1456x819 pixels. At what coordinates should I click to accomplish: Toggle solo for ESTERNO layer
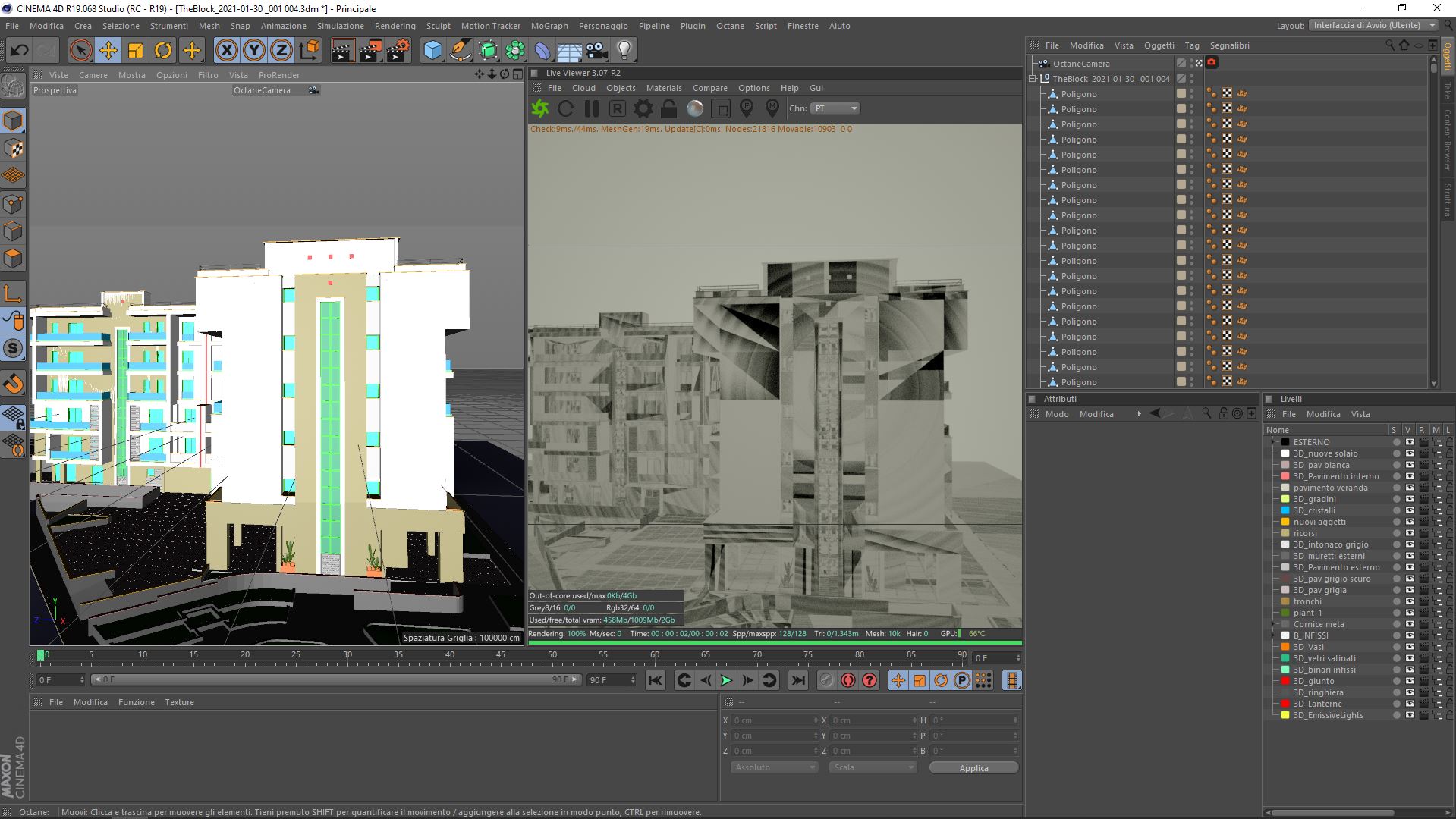[1396, 442]
